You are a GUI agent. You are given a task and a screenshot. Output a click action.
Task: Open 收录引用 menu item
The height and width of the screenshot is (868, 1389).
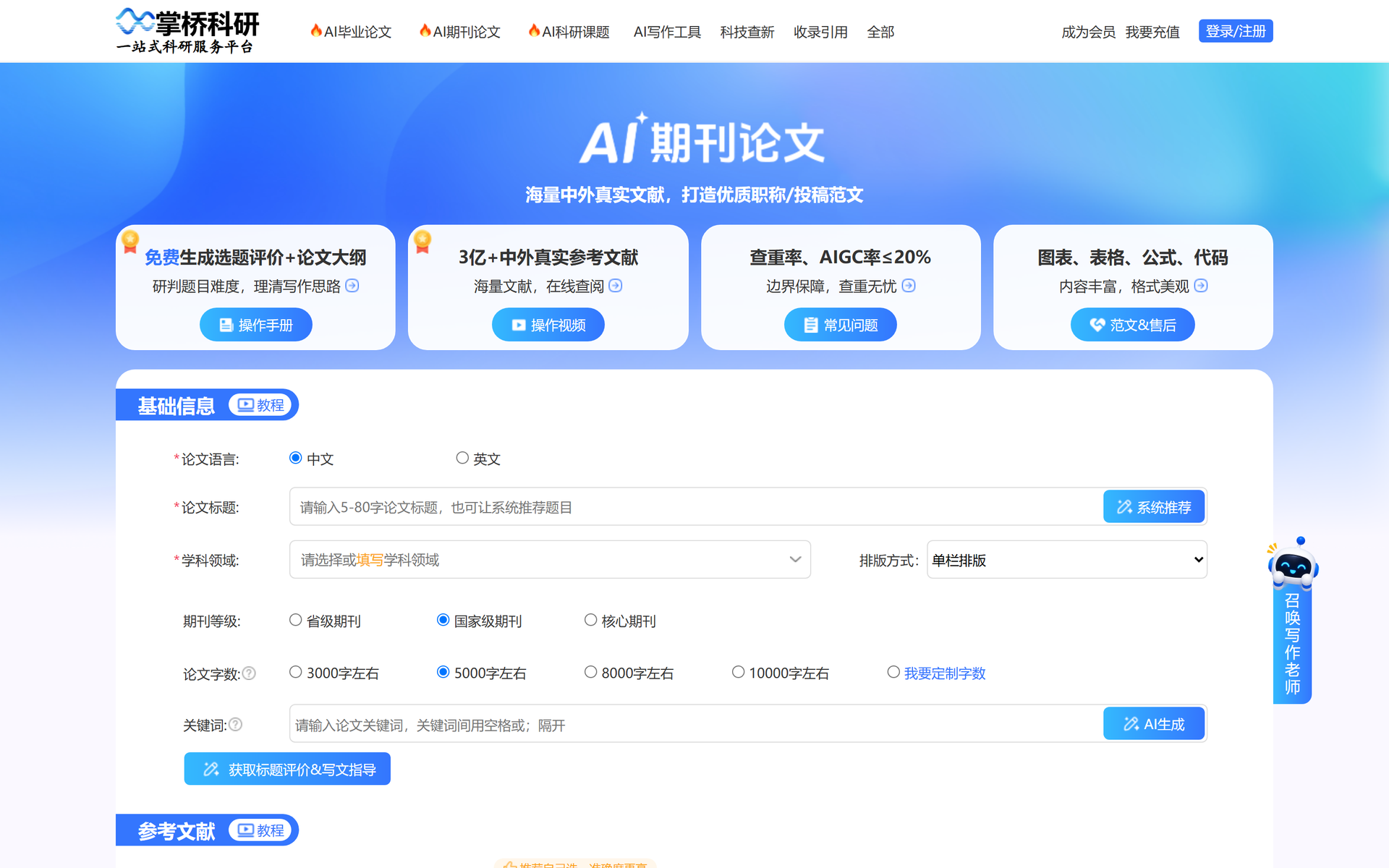coord(820,32)
